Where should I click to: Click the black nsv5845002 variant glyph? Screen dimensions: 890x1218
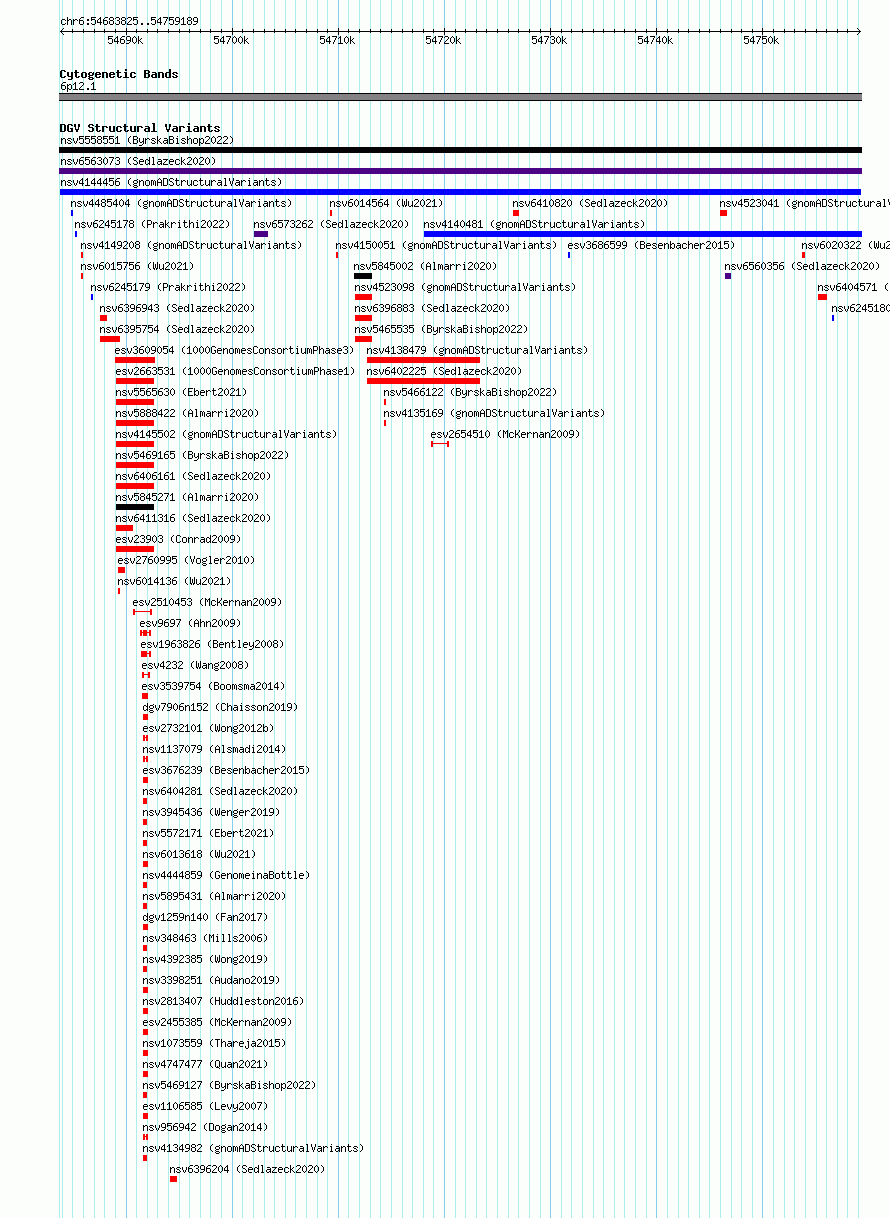(363, 276)
